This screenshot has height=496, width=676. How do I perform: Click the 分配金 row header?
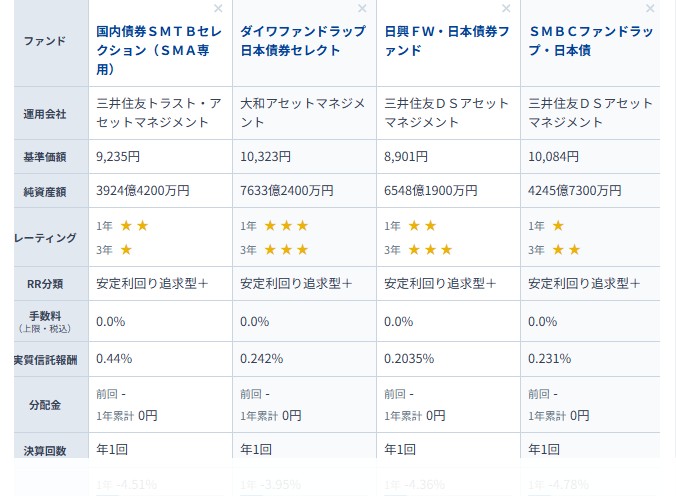point(44,405)
